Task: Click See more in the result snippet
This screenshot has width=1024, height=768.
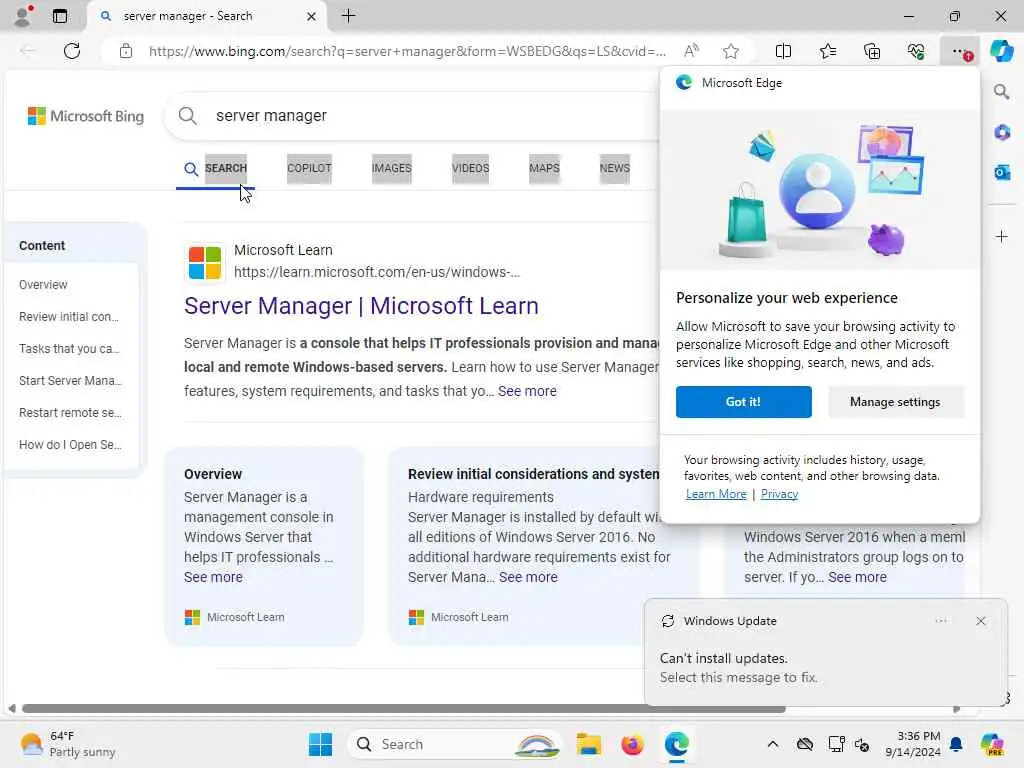Action: [x=527, y=391]
